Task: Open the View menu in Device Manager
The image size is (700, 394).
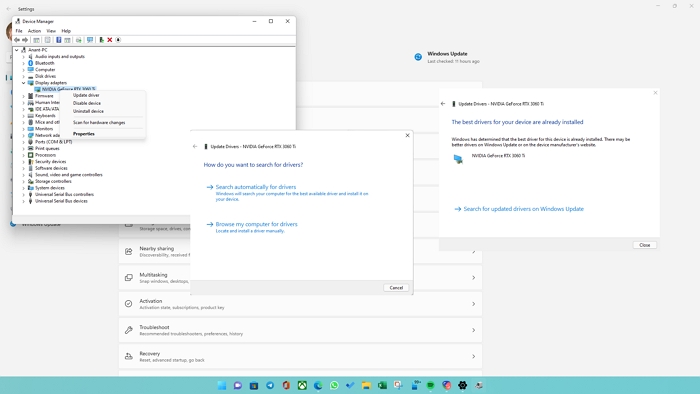Action: tap(51, 31)
